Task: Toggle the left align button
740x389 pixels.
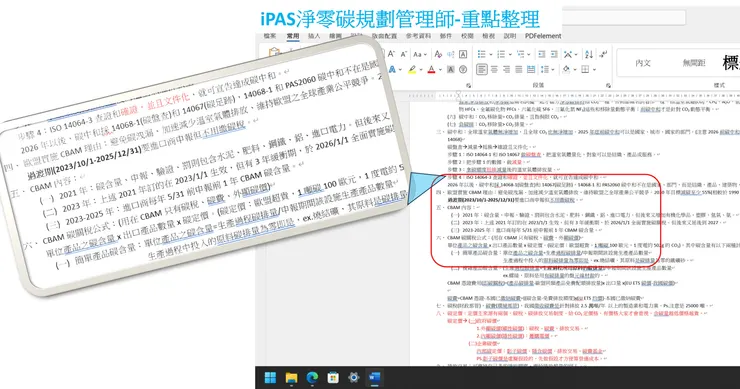Action: pos(482,69)
